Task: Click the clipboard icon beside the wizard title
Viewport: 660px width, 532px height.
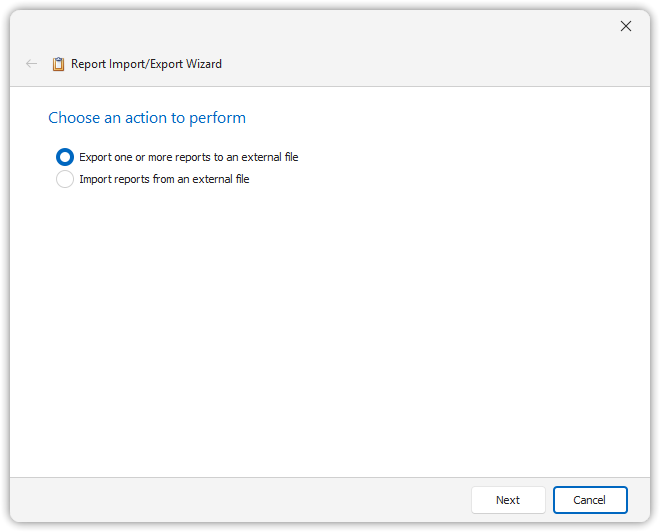Action: pos(58,64)
